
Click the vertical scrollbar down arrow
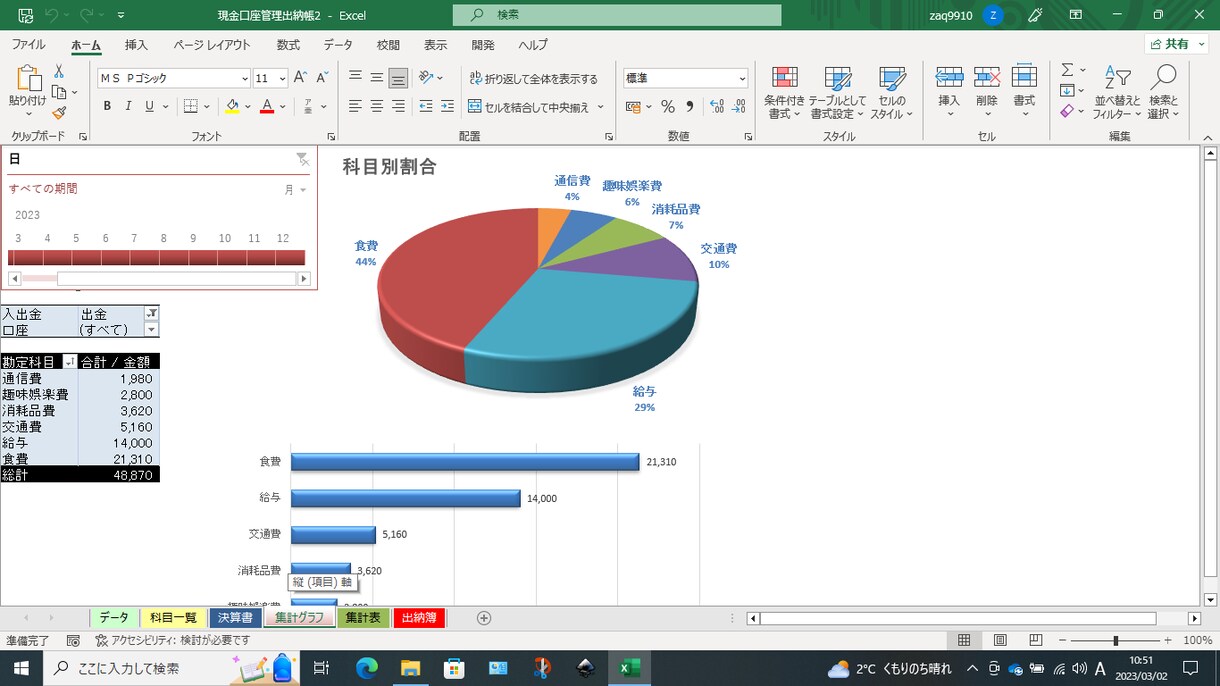pyautogui.click(x=1210, y=600)
